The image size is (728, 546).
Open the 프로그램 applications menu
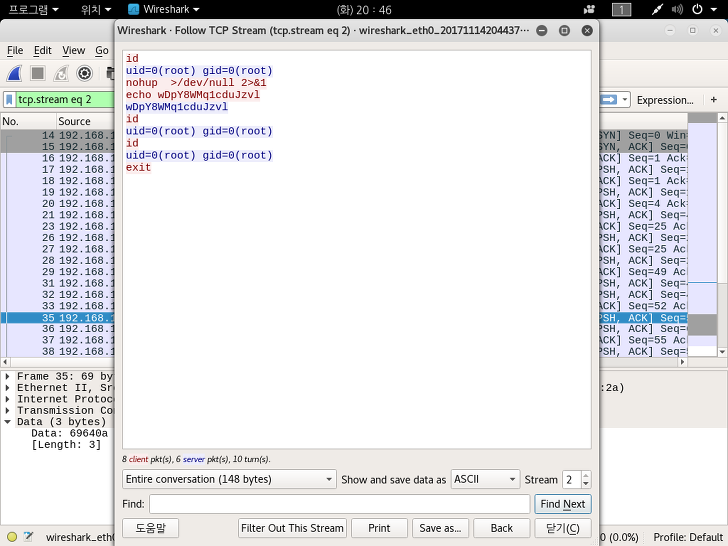click(x=33, y=9)
